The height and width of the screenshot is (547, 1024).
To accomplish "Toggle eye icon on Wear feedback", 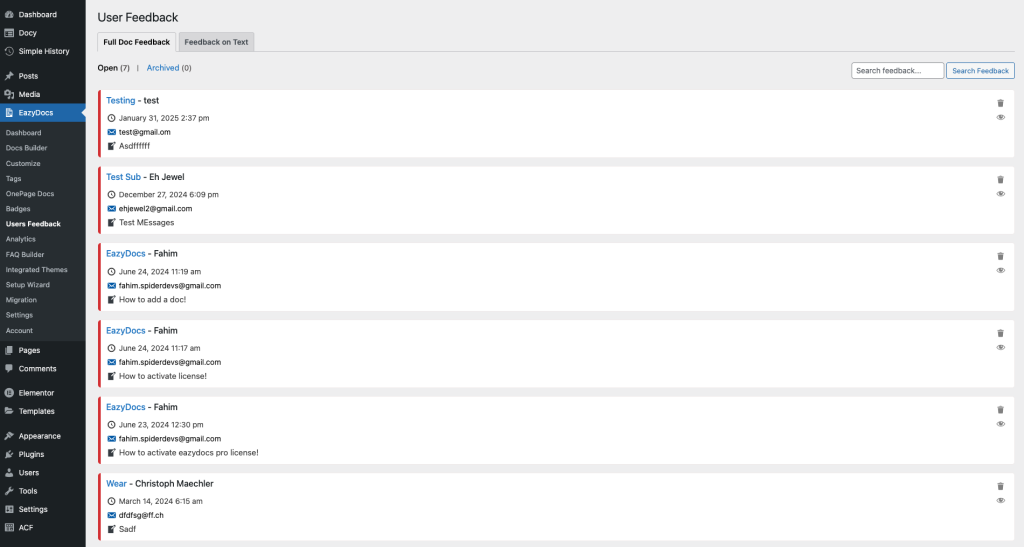I will pos(1000,501).
